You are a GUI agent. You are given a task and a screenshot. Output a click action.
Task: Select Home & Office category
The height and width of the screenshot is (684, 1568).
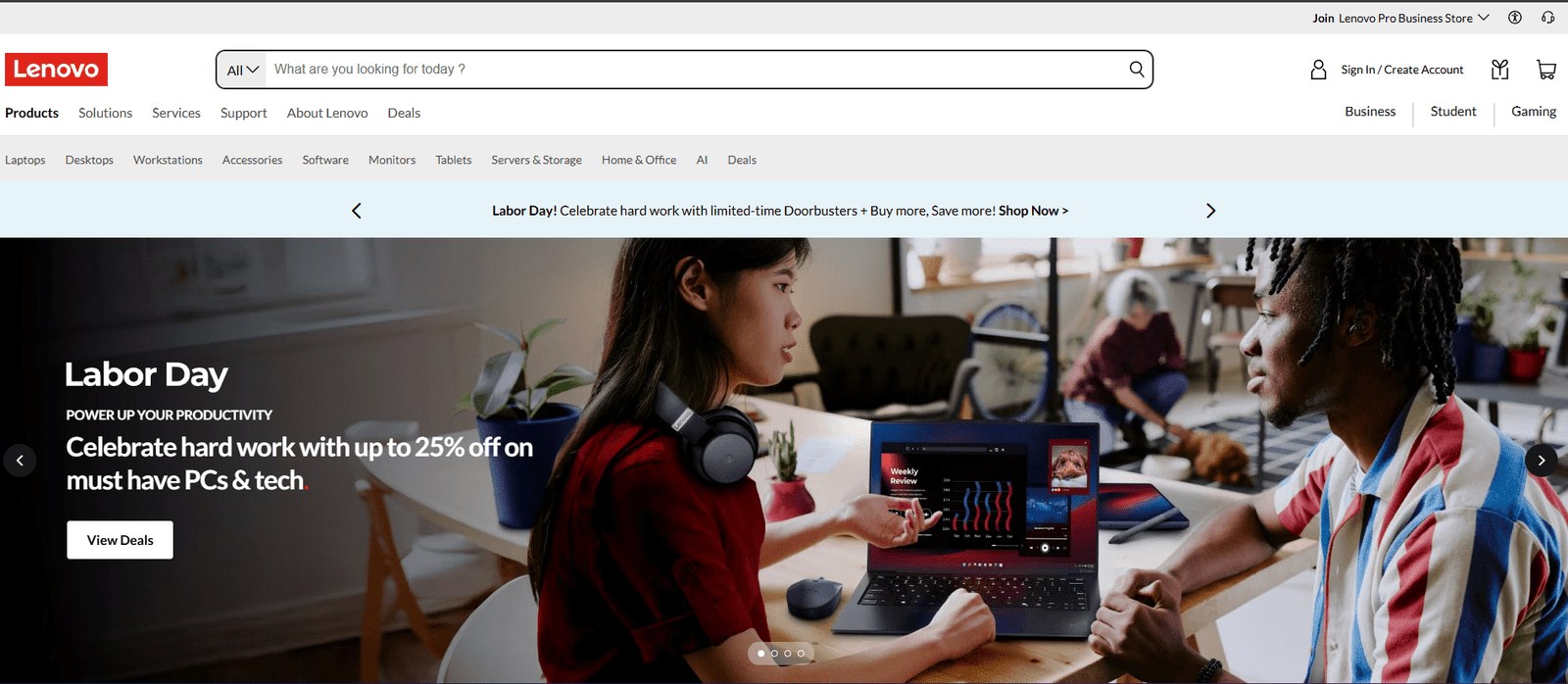(x=639, y=160)
